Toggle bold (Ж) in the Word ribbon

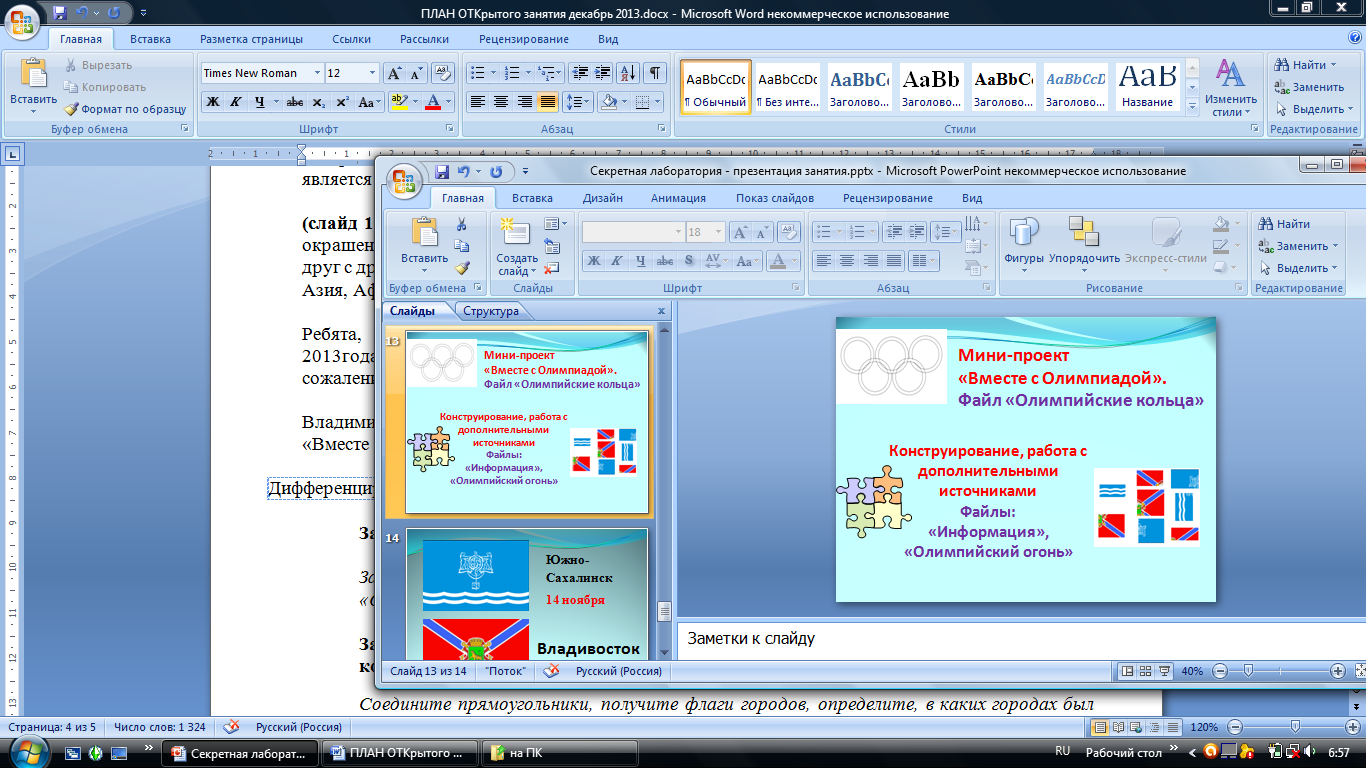[x=213, y=102]
